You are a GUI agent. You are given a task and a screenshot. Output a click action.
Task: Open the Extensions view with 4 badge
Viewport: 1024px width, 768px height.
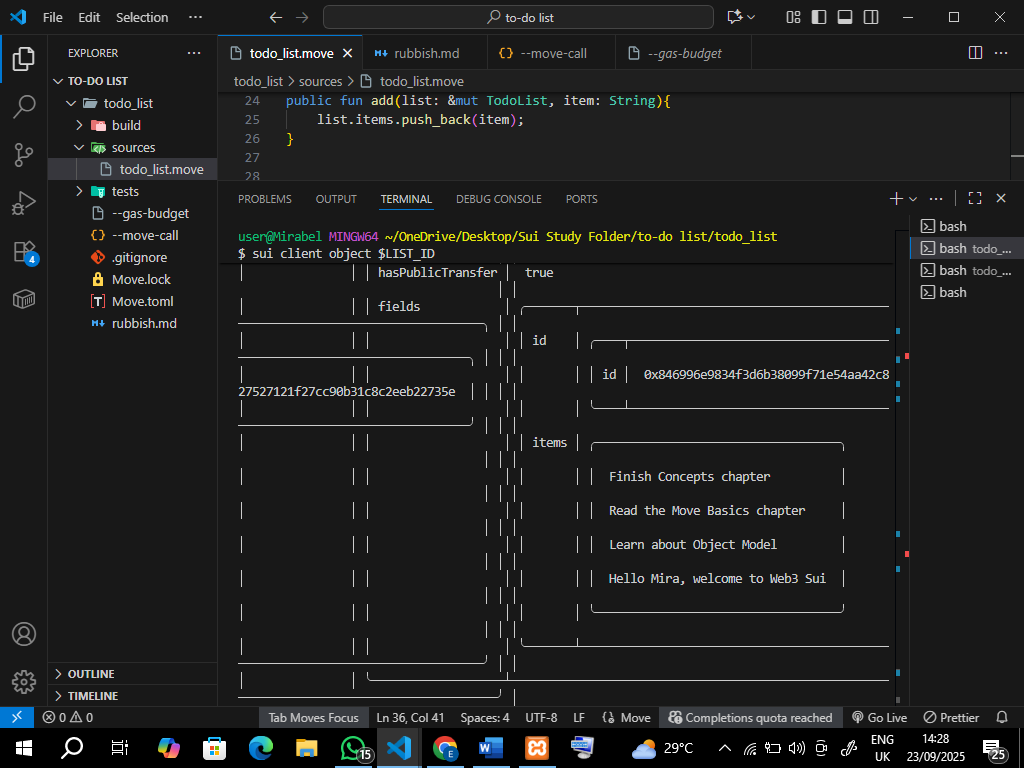(x=24, y=251)
